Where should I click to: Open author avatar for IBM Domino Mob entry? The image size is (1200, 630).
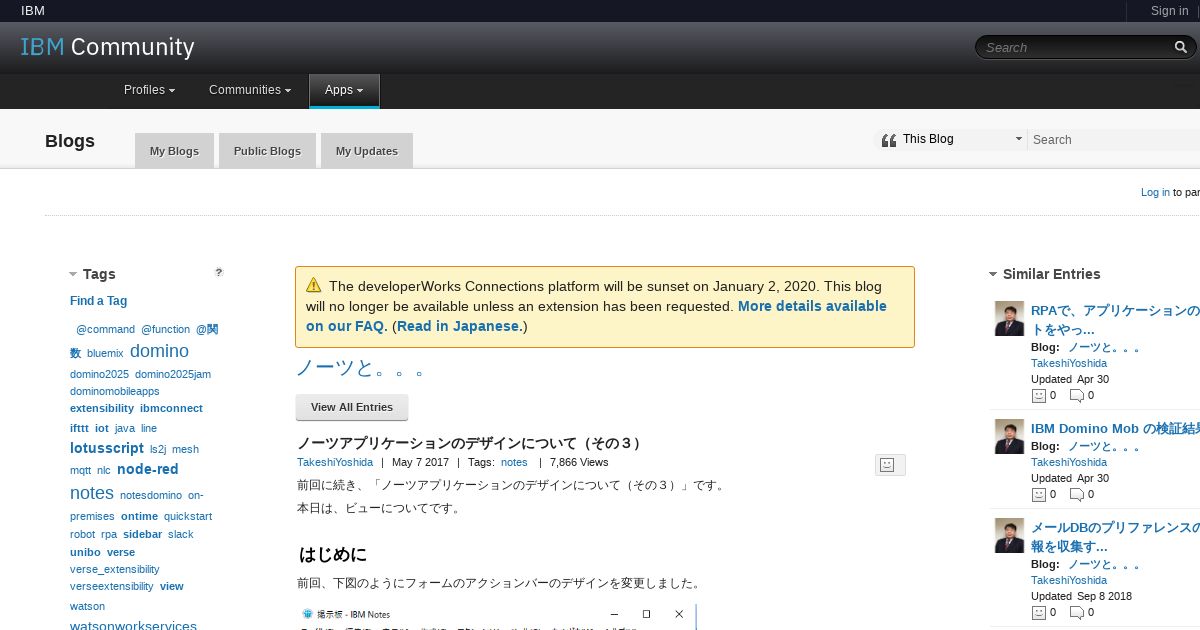point(1009,436)
